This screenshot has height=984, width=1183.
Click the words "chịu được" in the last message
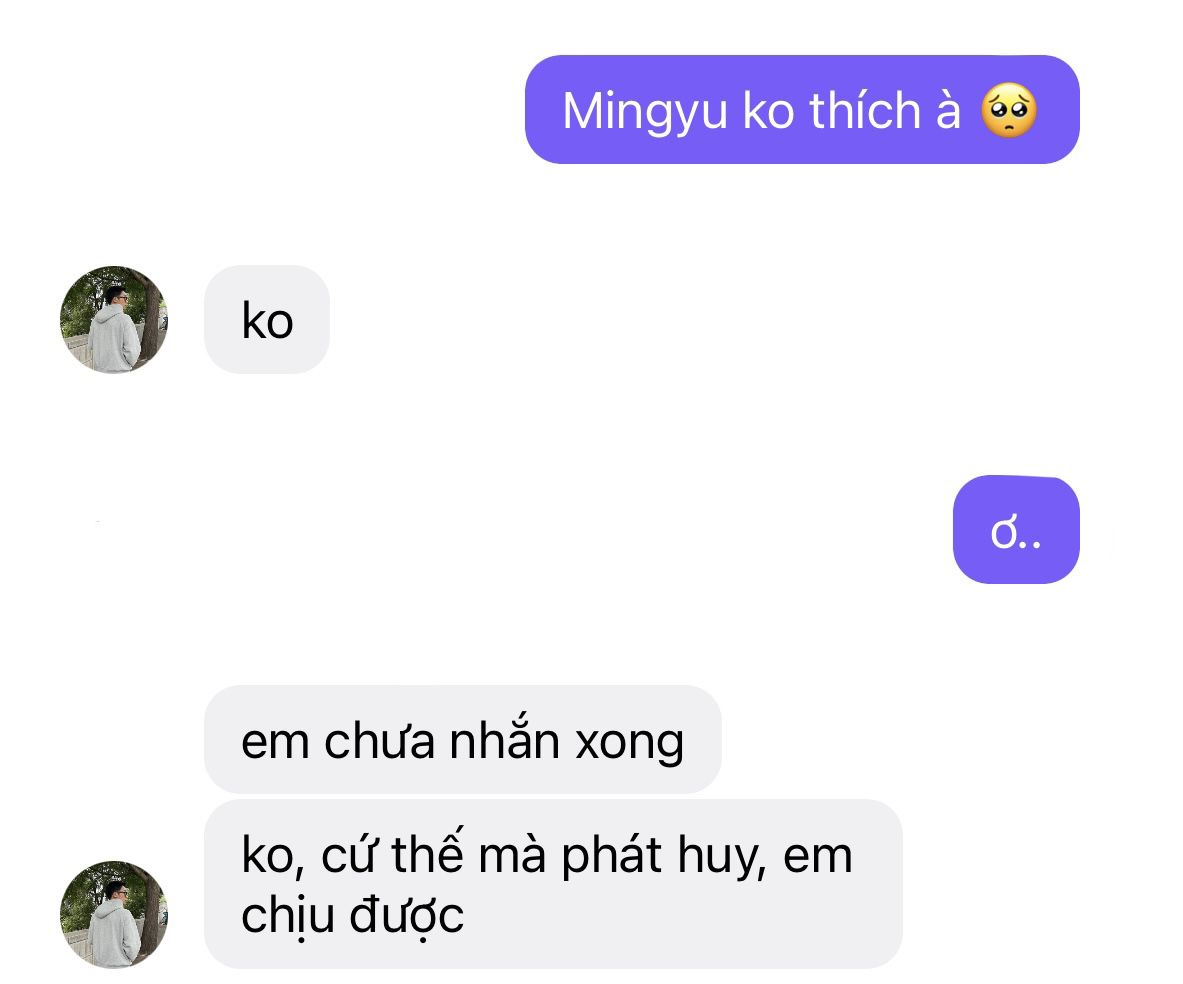tap(352, 917)
